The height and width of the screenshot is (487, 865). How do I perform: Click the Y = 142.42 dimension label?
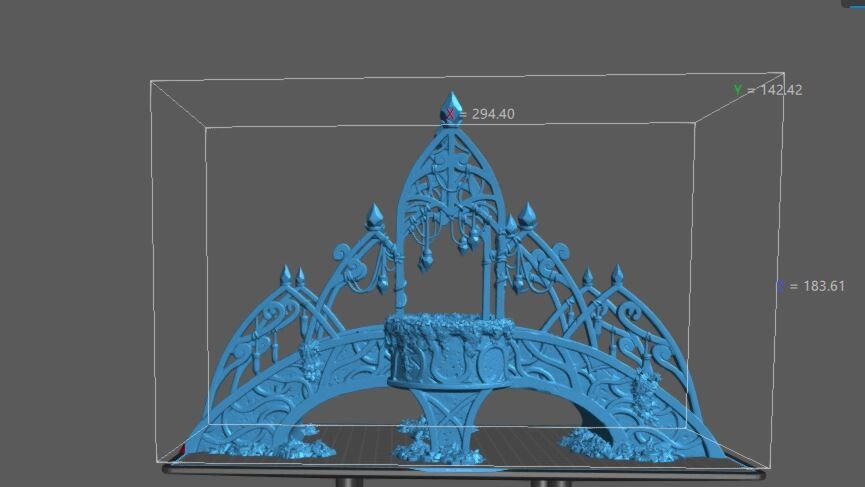pyautogui.click(x=768, y=90)
